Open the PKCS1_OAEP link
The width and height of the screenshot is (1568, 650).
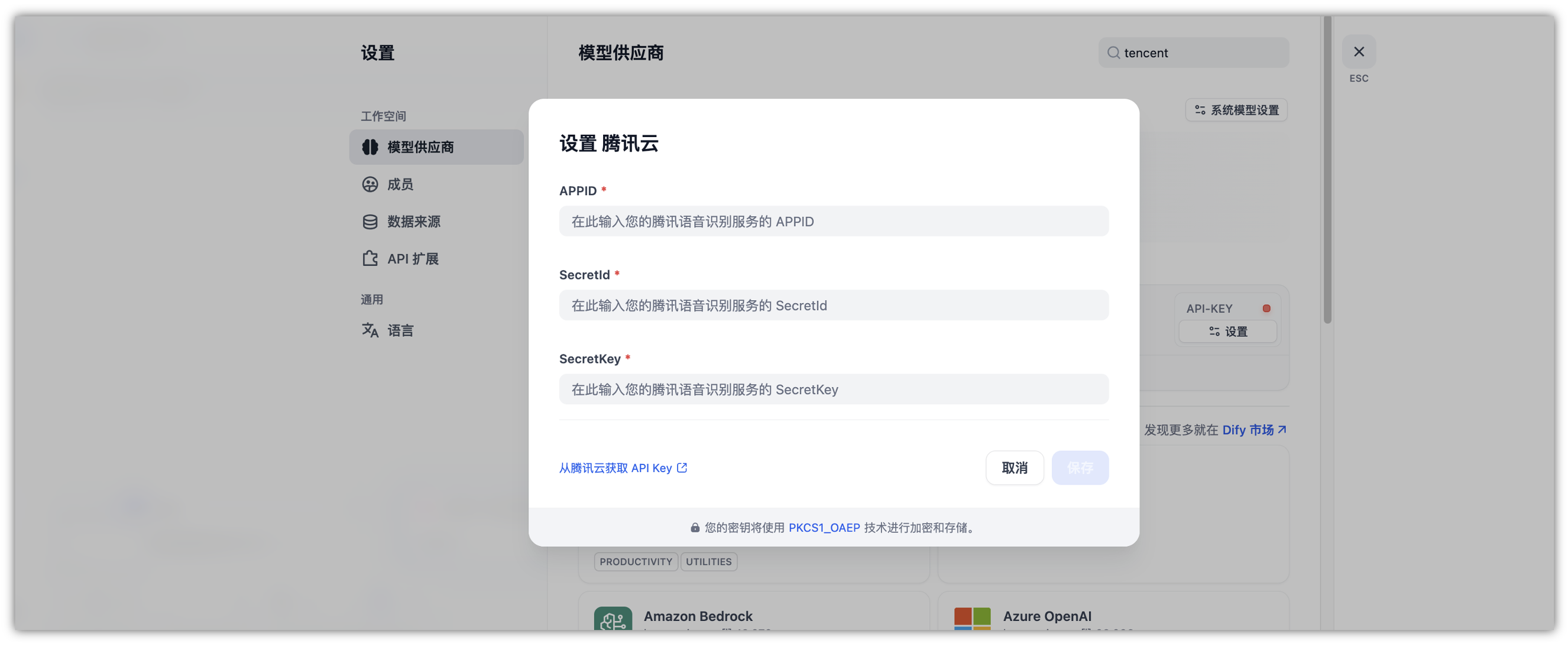[x=824, y=527]
